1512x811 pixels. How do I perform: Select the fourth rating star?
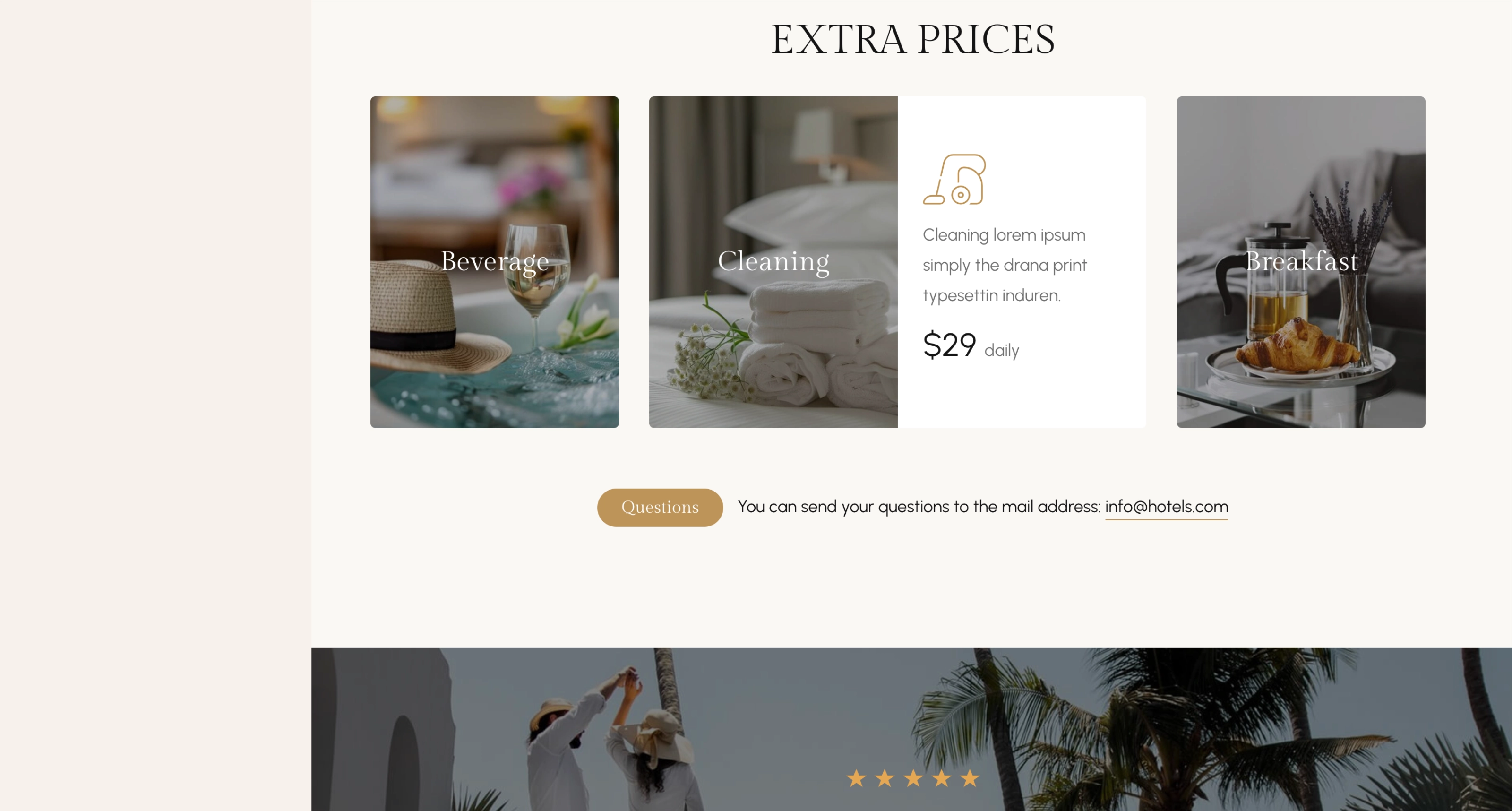(942, 778)
